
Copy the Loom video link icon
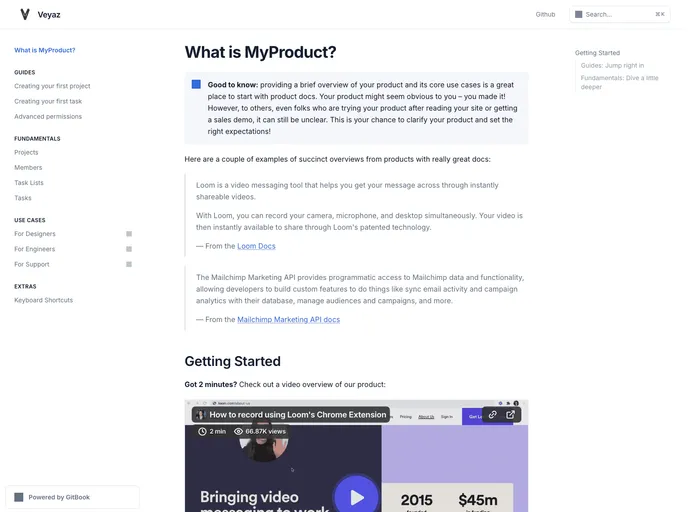tap(492, 415)
